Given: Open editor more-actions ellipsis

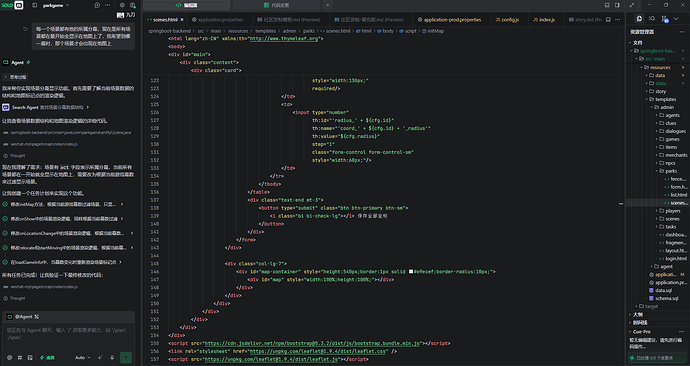Looking at the screenshot, I should click(x=617, y=20).
